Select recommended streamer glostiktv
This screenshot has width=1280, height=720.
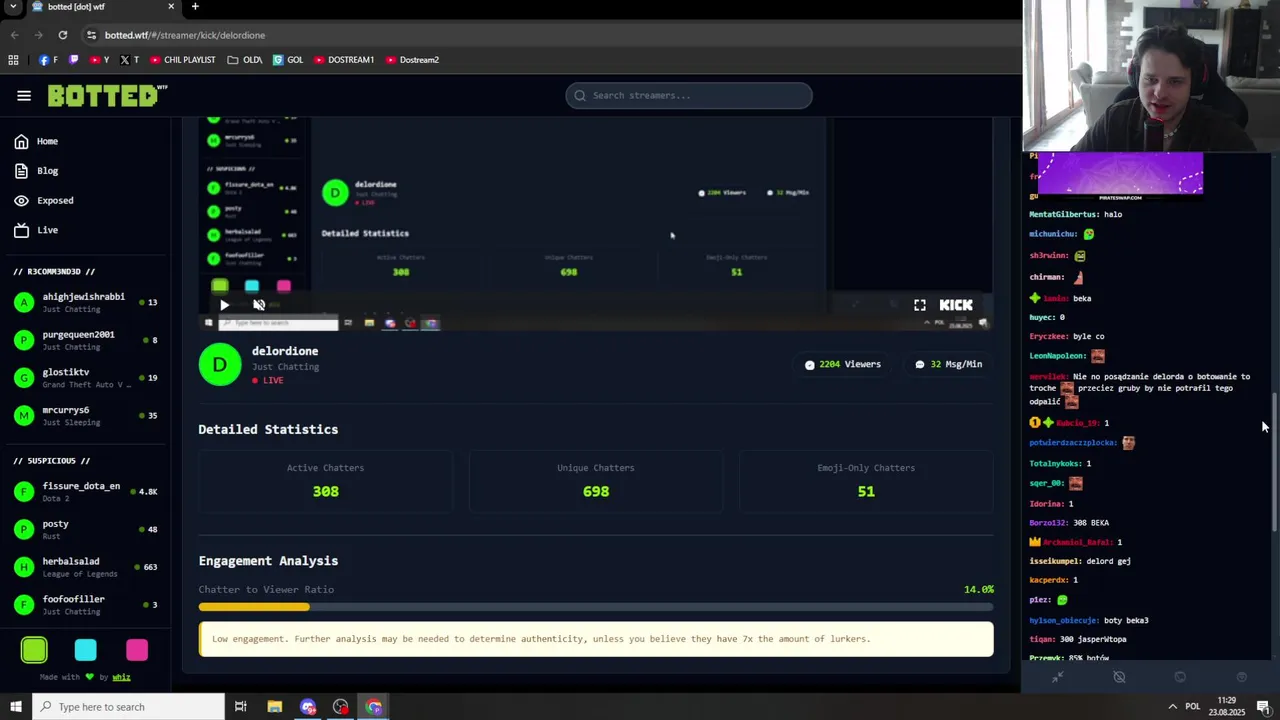(x=85, y=377)
